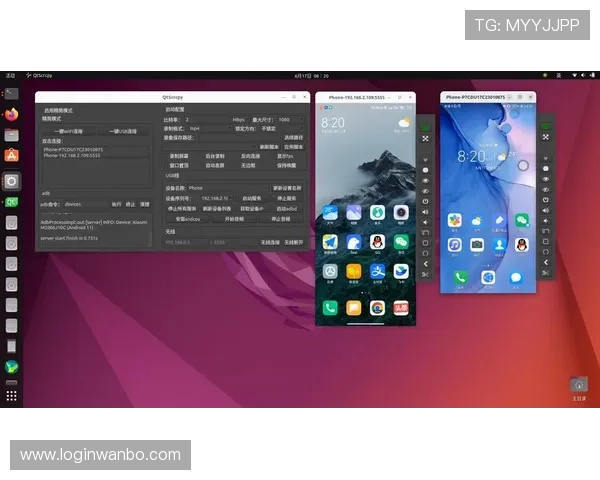Click back arrow icon on Phone-P7CDU17C23010875 toolbar
This screenshot has height=480, width=600.
tap(546, 262)
